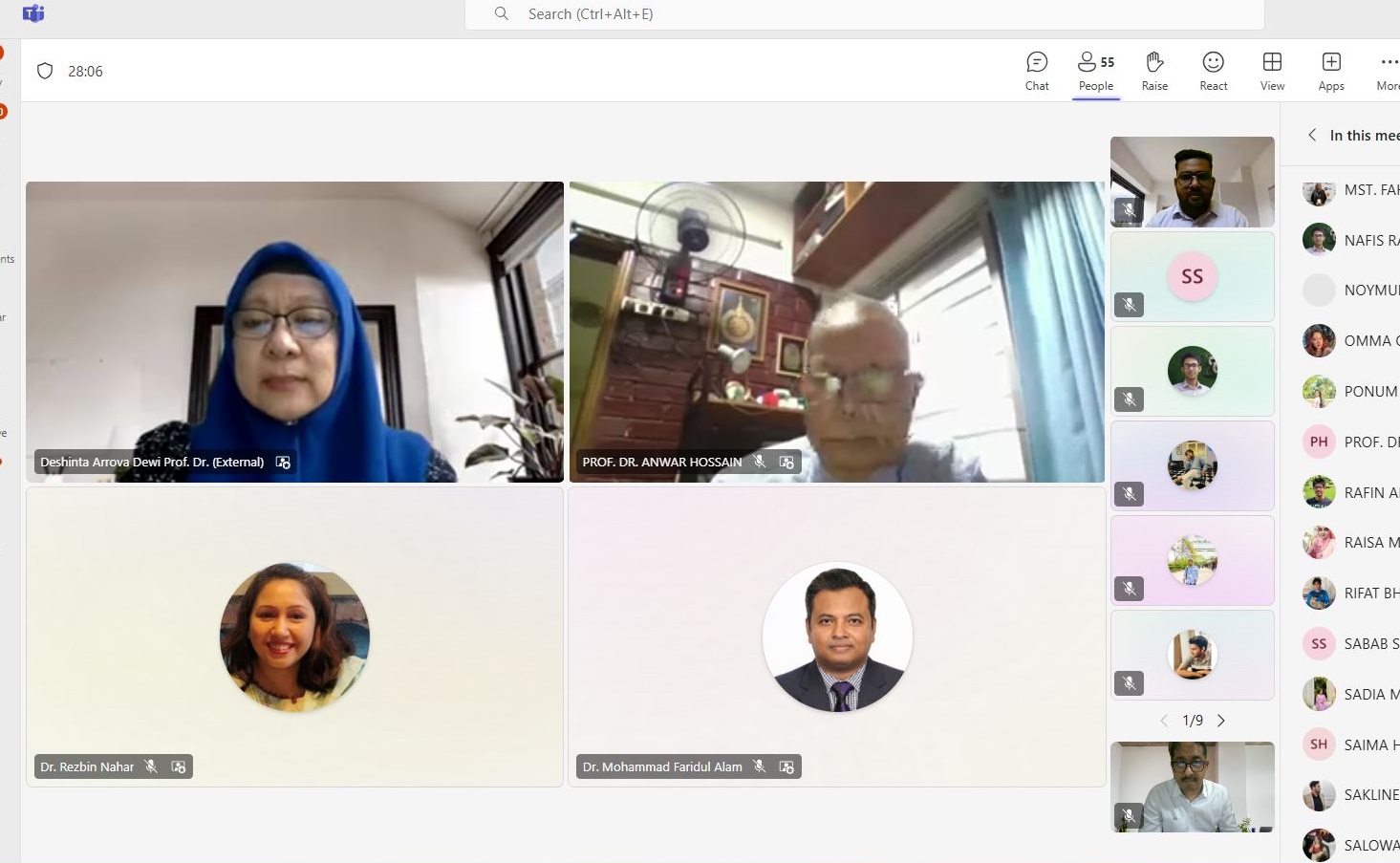This screenshot has width=1400, height=863.
Task: Open the React emoji menu
Action: coord(1213,72)
